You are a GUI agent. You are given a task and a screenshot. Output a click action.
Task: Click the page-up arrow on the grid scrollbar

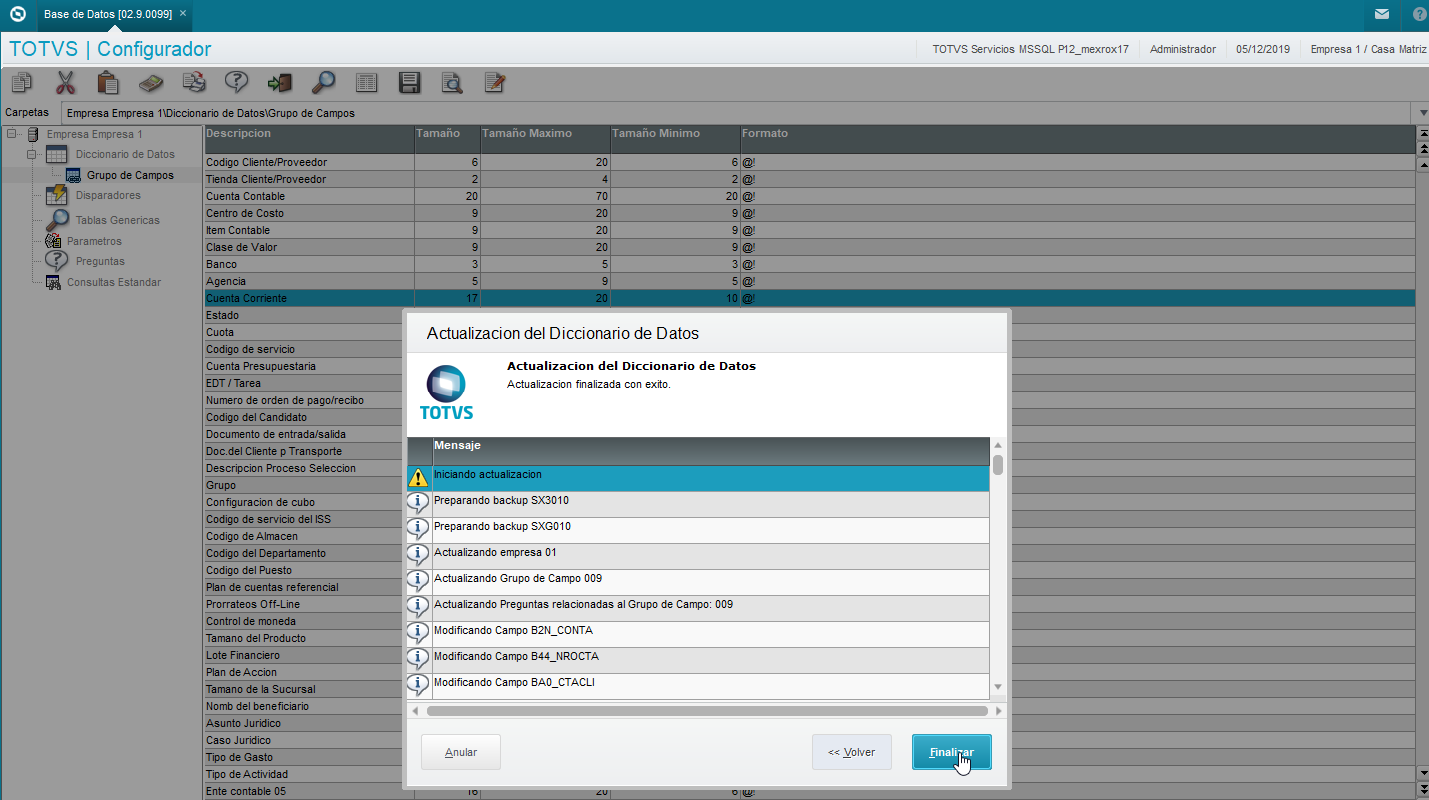point(1423,148)
